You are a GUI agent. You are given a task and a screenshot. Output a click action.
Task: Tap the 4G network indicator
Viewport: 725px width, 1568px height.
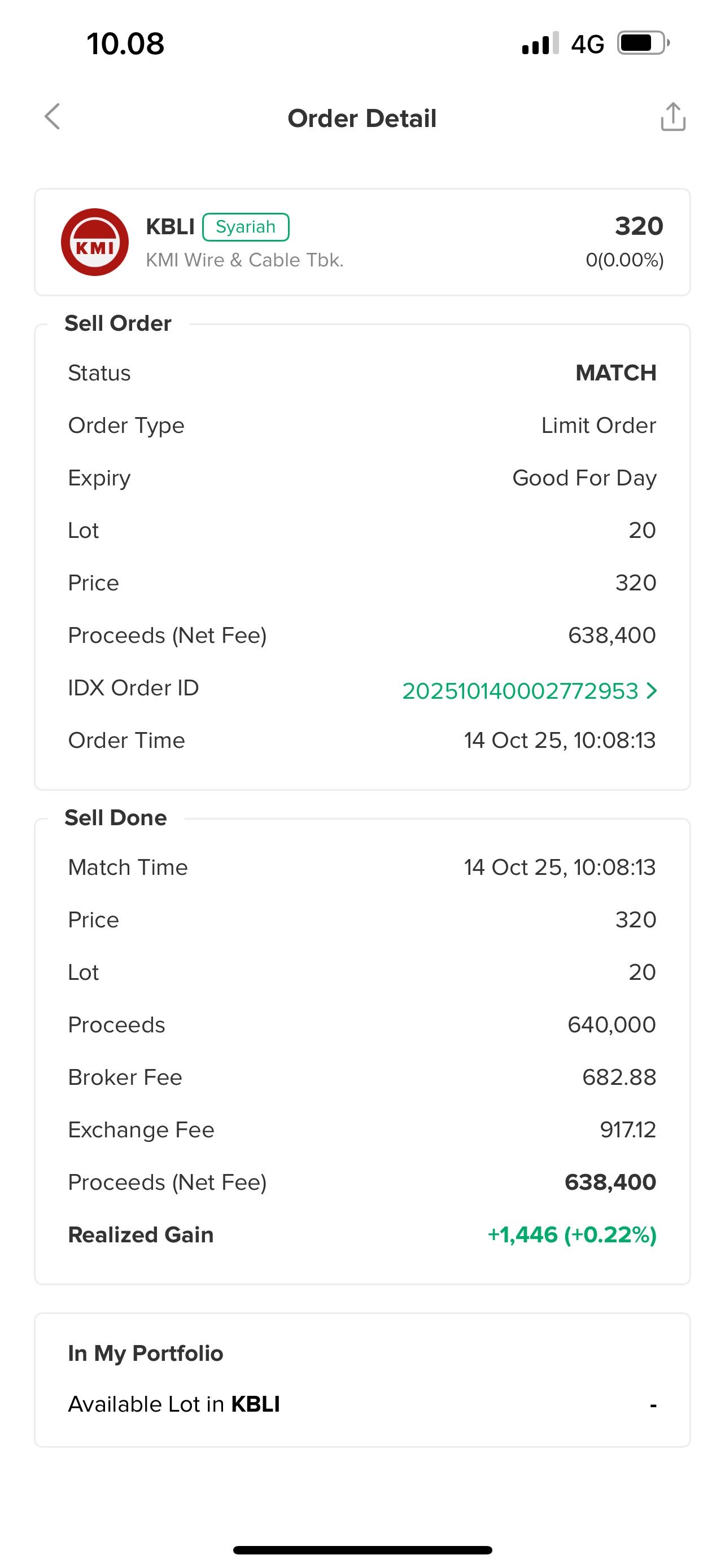pos(587,45)
